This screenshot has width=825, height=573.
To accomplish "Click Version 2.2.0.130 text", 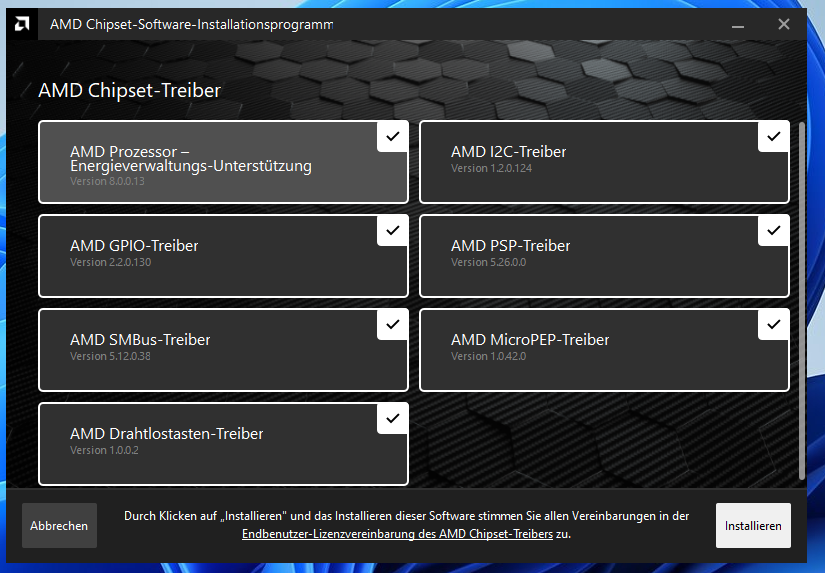I will pos(110,263).
